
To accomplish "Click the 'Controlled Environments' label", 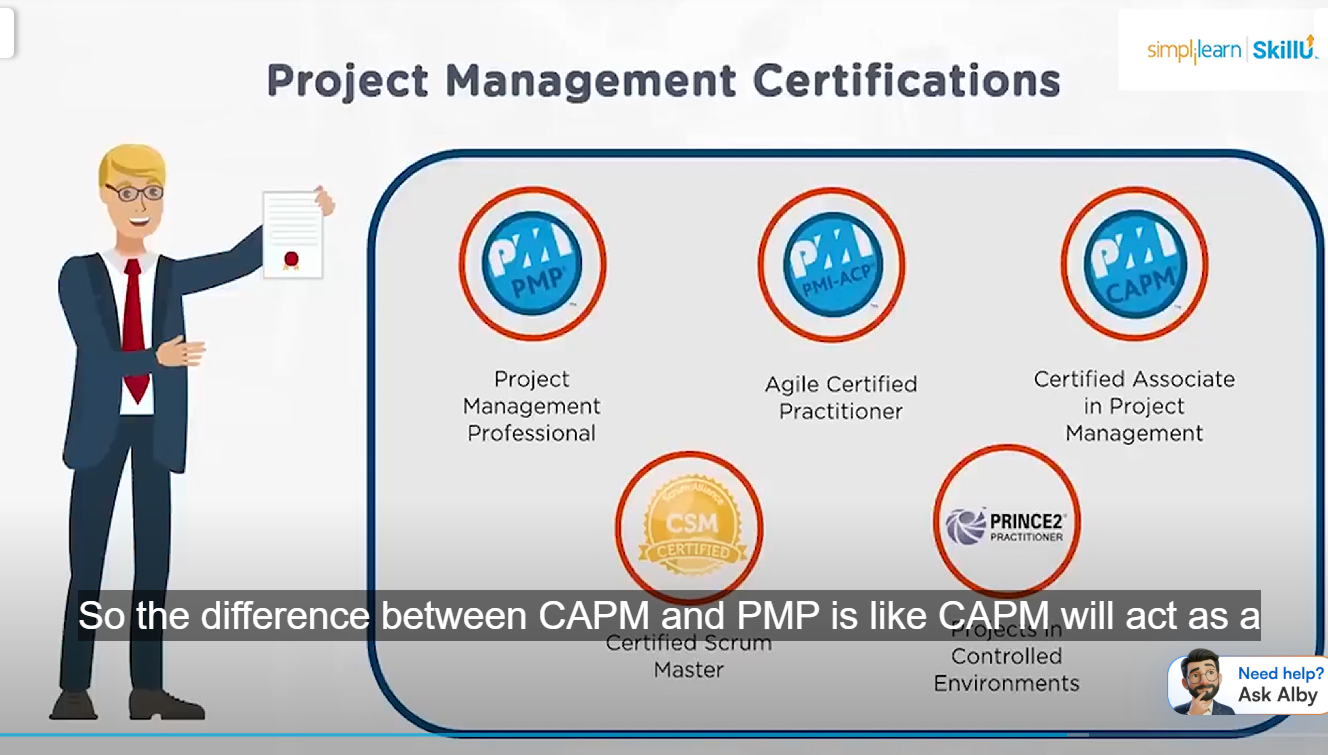I will [x=1007, y=670].
